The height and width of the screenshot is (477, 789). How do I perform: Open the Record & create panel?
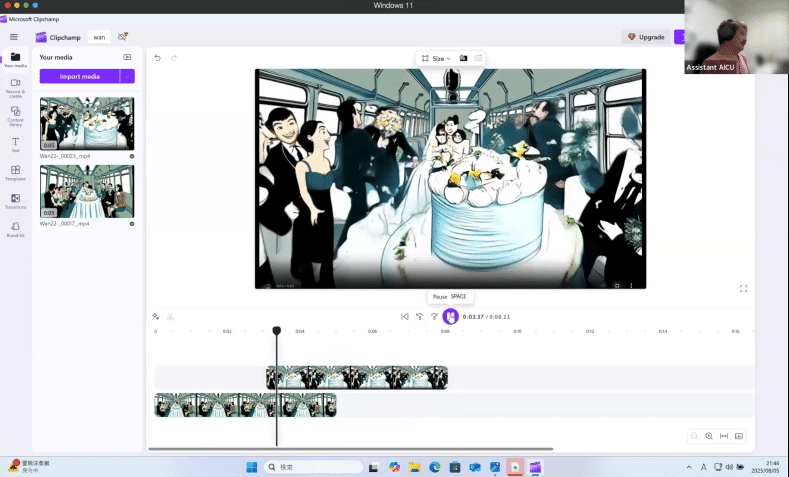15,88
